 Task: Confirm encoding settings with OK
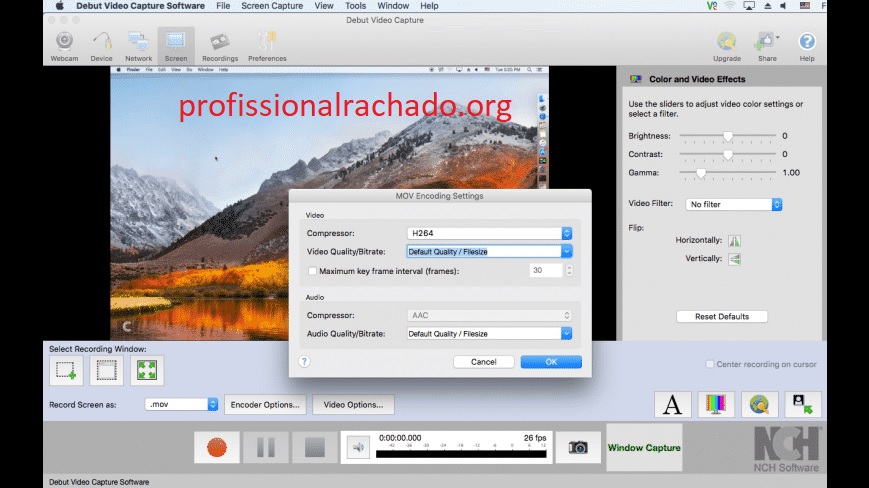point(551,362)
